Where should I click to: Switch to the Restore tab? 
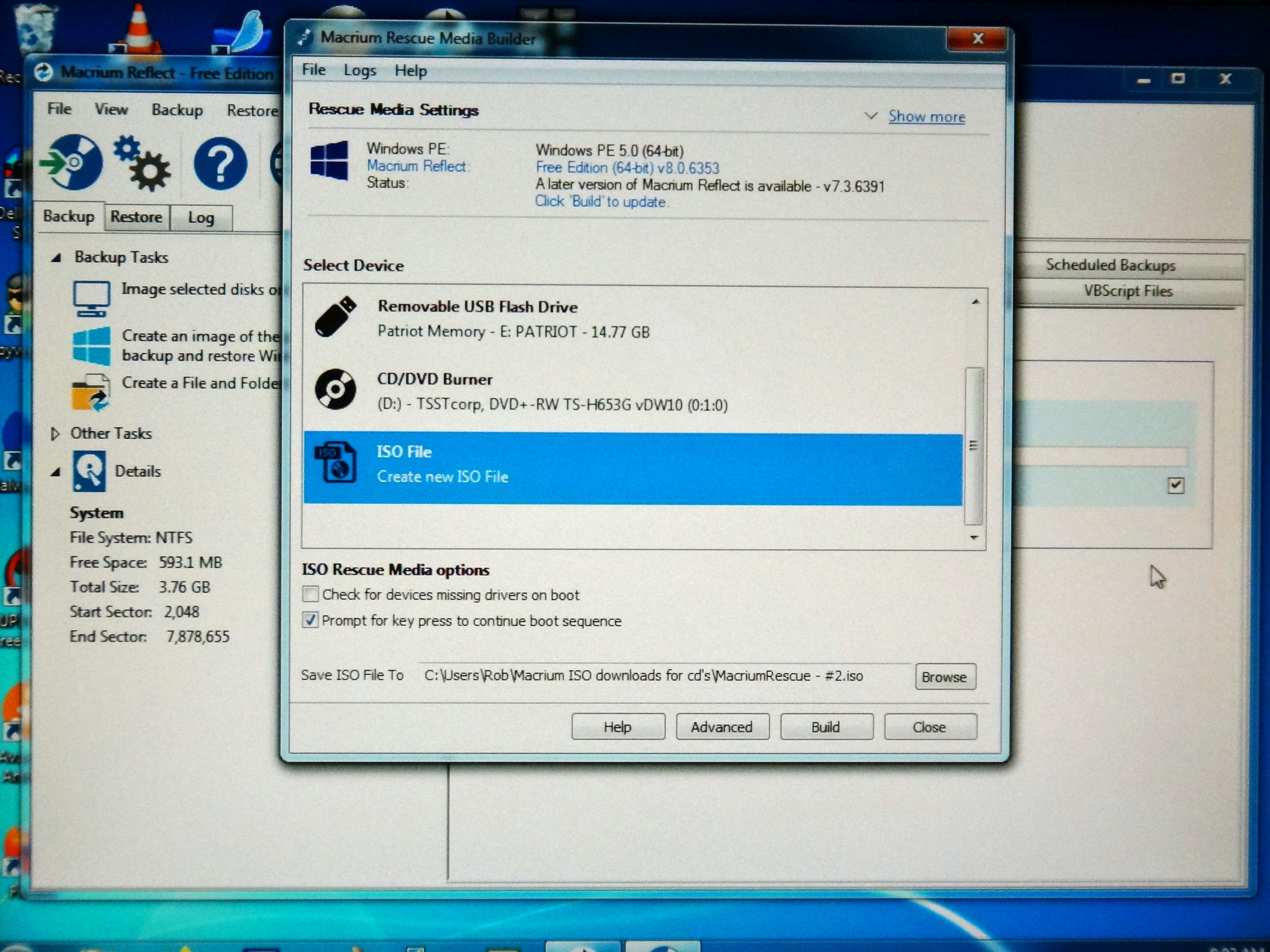click(137, 217)
